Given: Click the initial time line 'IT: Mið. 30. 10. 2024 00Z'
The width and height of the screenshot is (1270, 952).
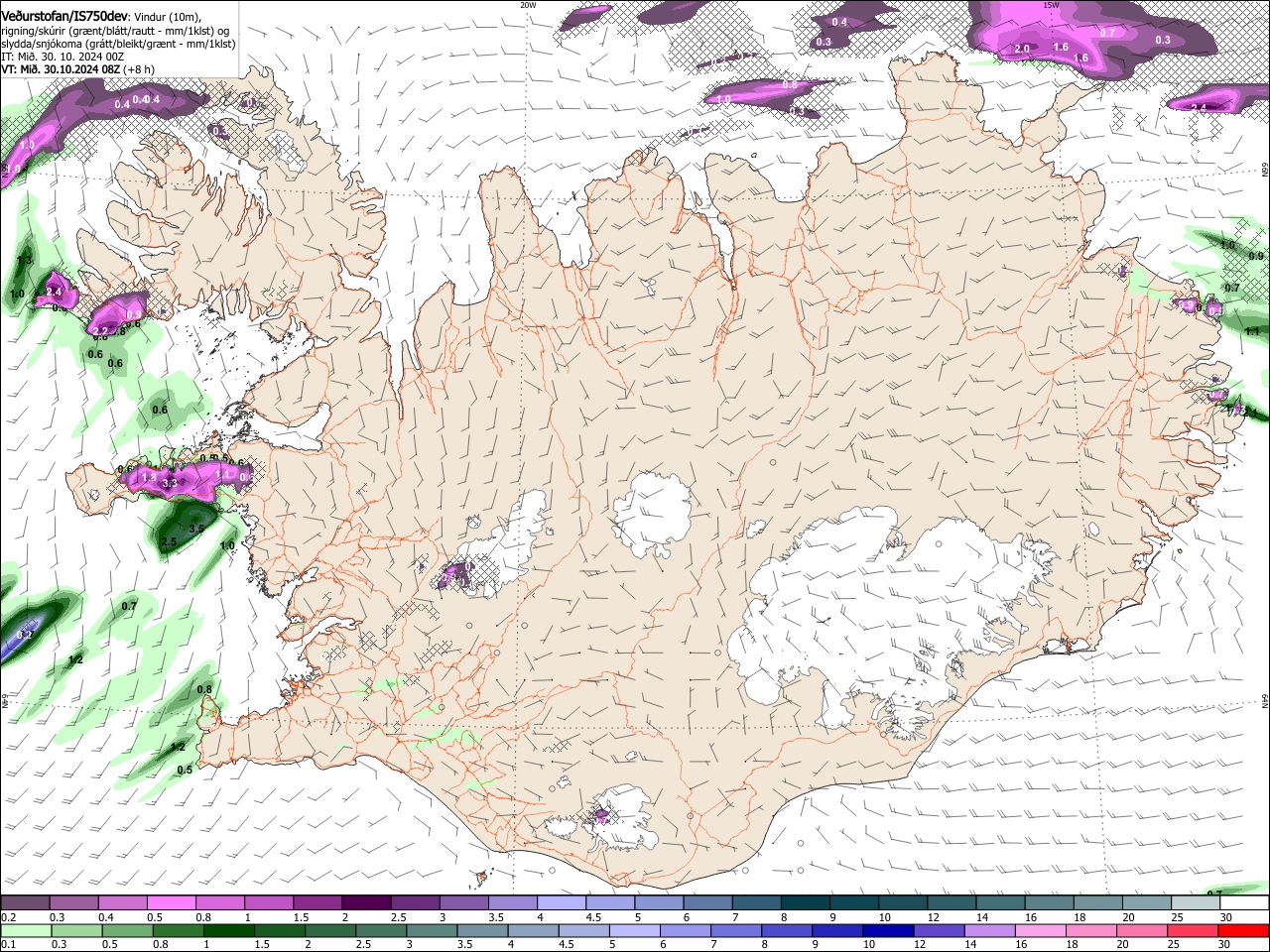Looking at the screenshot, I should click(63, 57).
